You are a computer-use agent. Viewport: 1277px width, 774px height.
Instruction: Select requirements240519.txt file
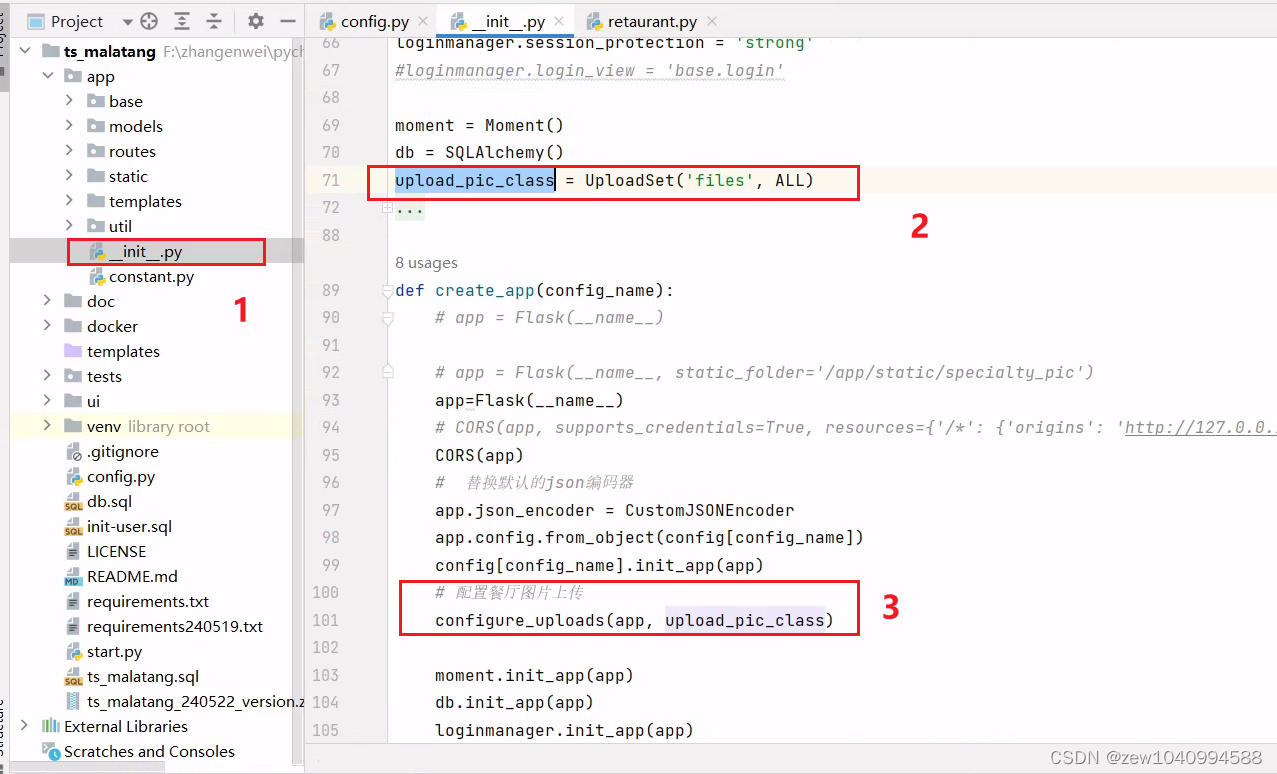(x=175, y=626)
